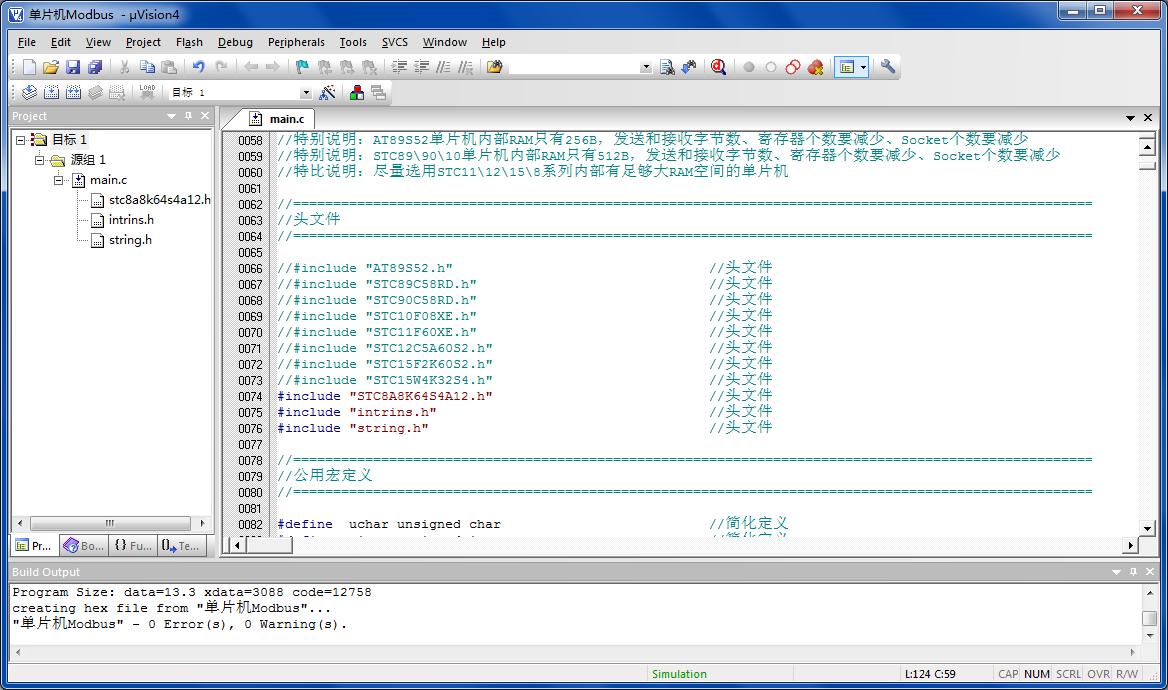The width and height of the screenshot is (1168, 690).
Task: Pin the Project panel
Action: click(x=188, y=116)
